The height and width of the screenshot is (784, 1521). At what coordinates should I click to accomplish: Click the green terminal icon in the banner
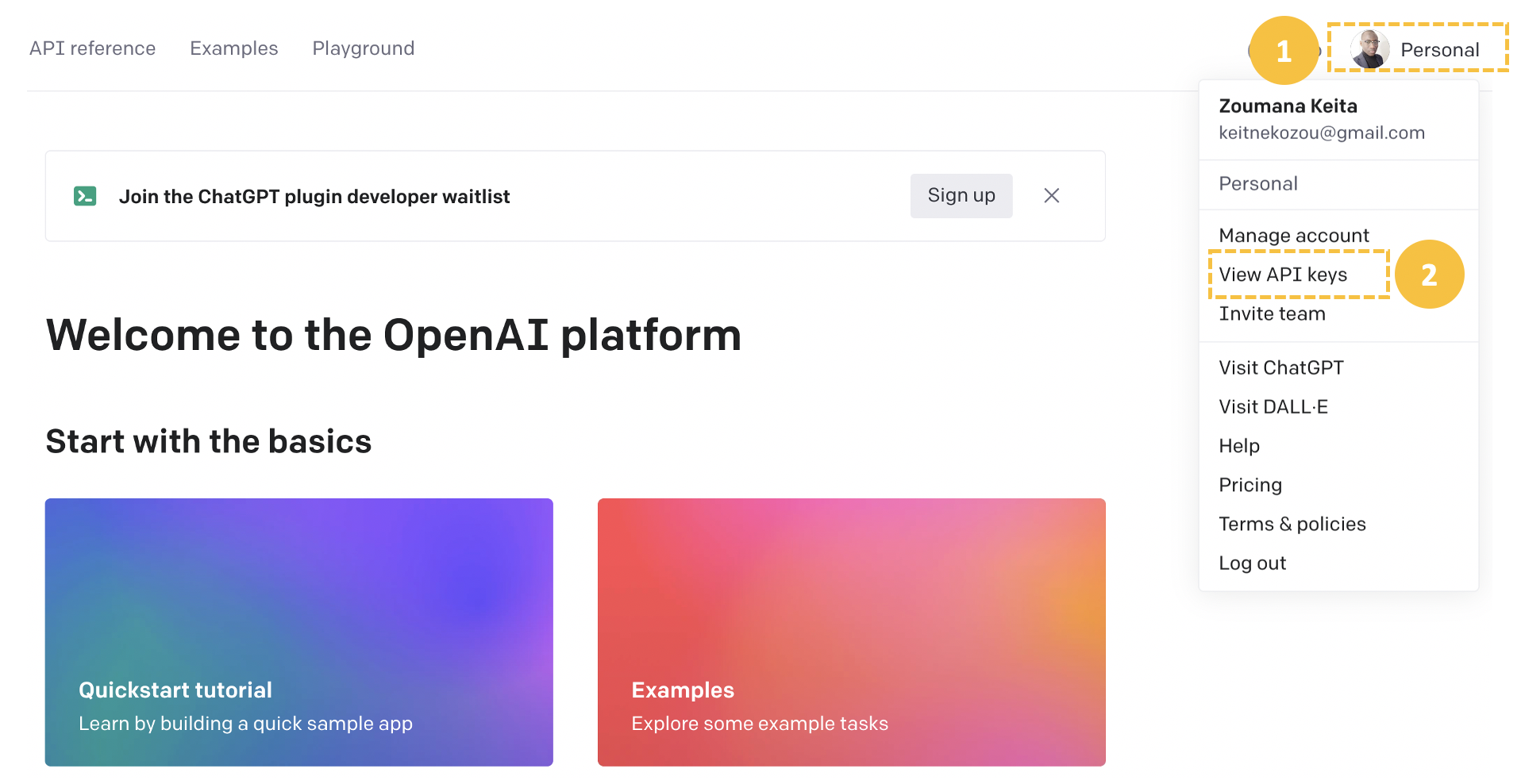(85, 195)
